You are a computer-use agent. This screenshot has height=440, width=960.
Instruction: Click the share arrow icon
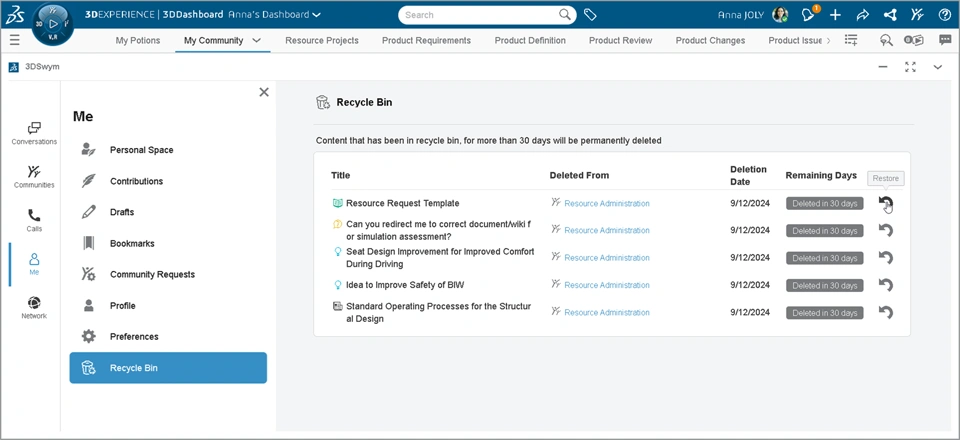[862, 15]
